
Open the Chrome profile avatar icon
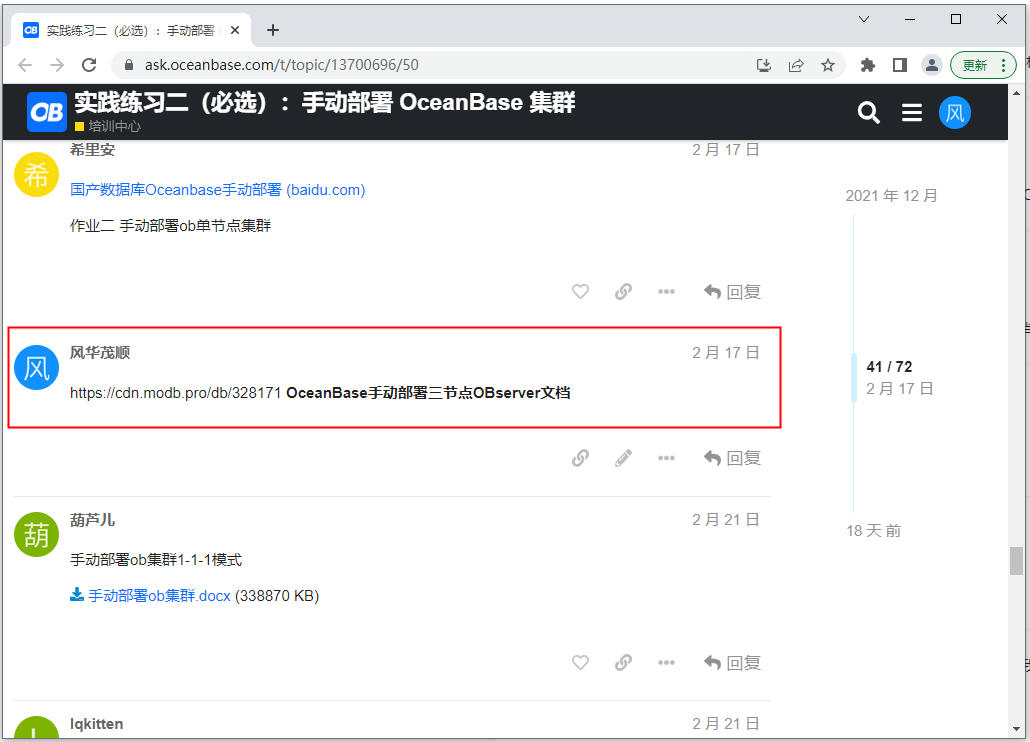point(931,65)
